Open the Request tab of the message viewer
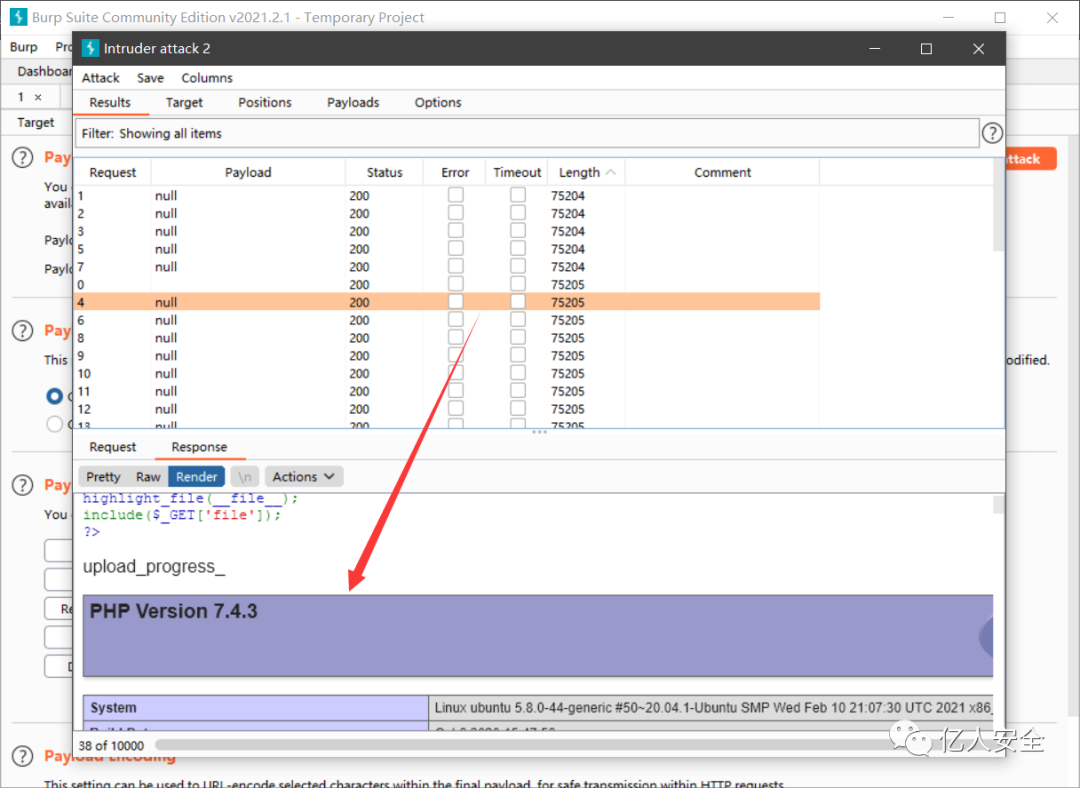The image size is (1080, 788). pyautogui.click(x=112, y=447)
